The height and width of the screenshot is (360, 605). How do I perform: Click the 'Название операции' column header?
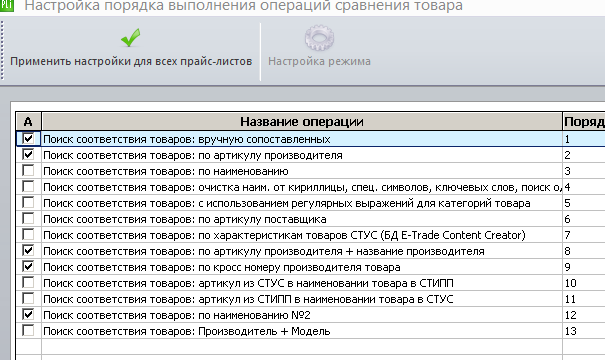pyautogui.click(x=302, y=122)
